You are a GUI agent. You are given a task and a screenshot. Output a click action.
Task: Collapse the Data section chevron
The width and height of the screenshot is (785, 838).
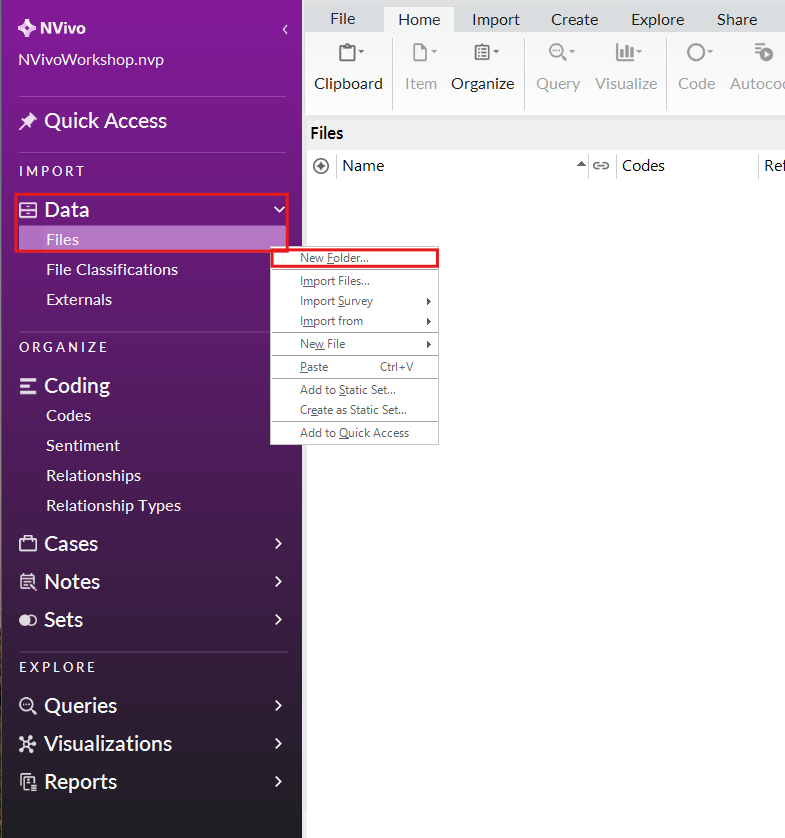point(279,210)
